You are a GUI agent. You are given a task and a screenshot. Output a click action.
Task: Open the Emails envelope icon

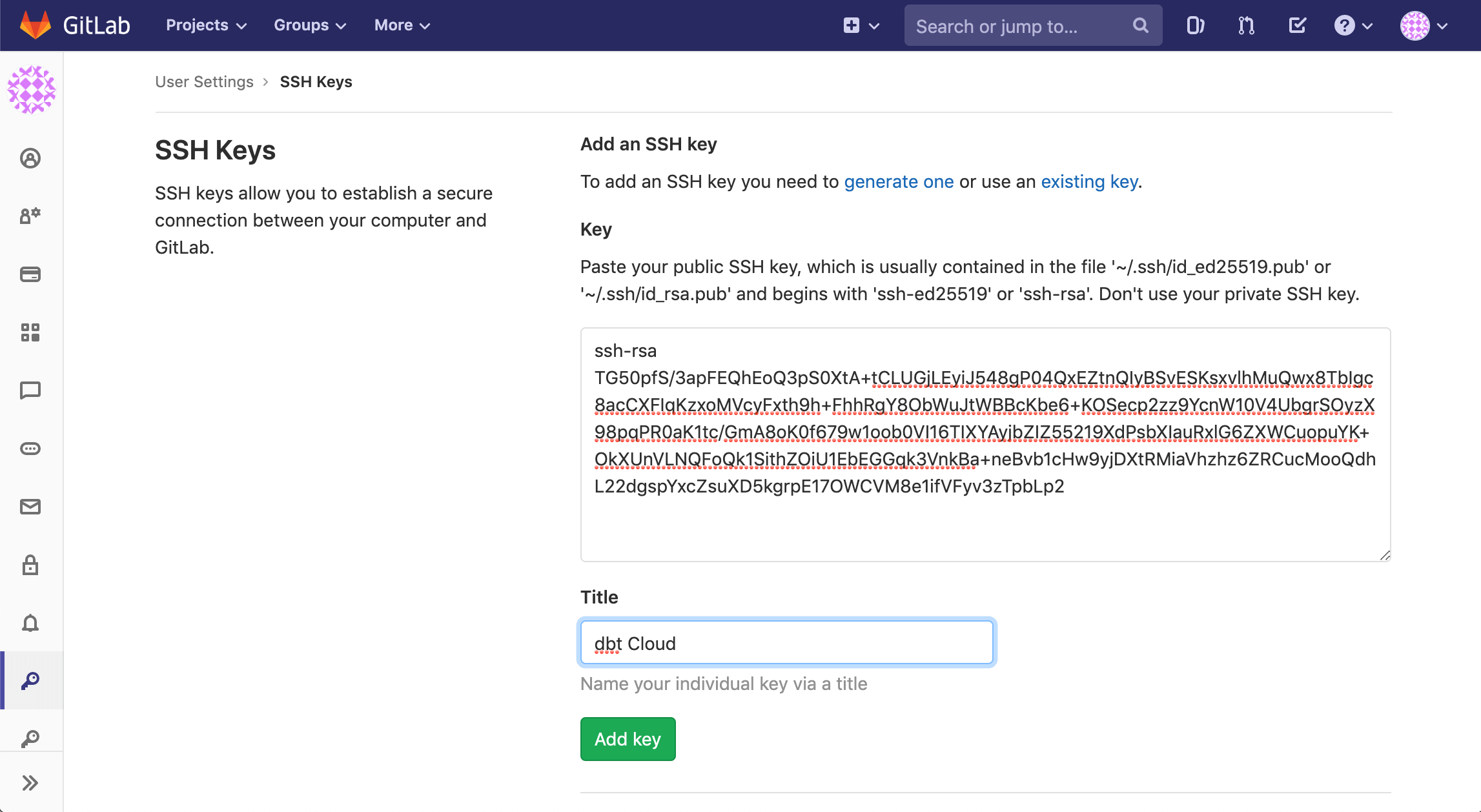[31, 507]
